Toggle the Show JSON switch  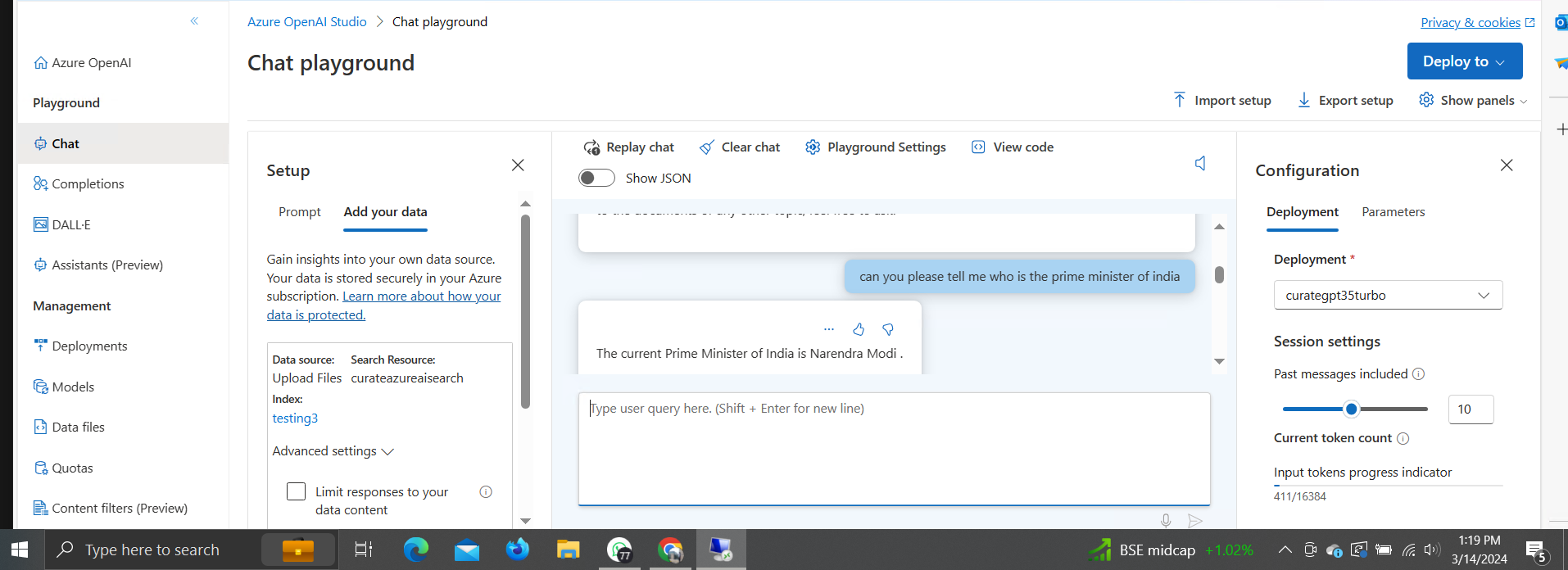tap(596, 178)
